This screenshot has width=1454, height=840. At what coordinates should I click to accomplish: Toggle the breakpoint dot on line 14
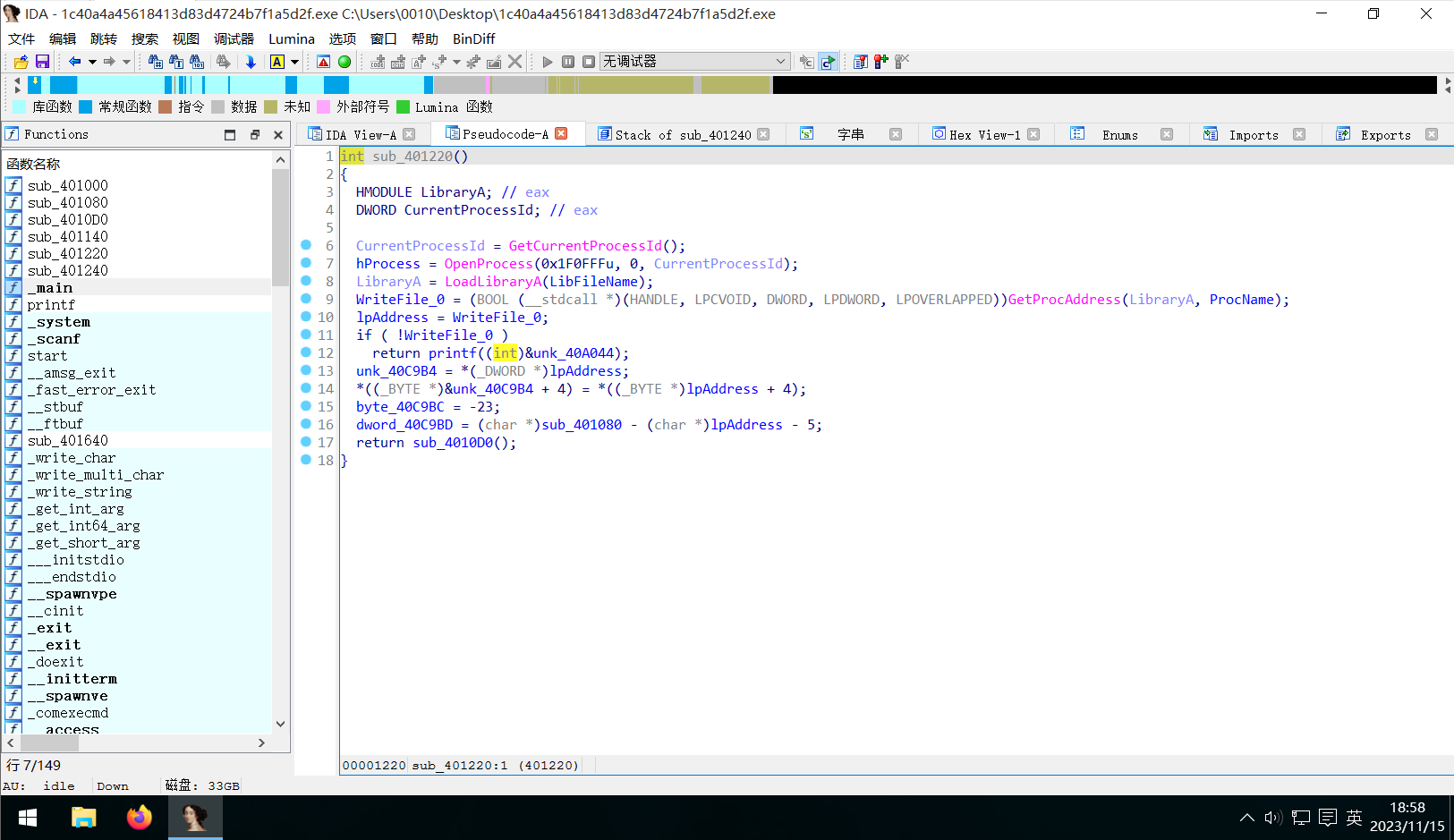click(x=306, y=388)
